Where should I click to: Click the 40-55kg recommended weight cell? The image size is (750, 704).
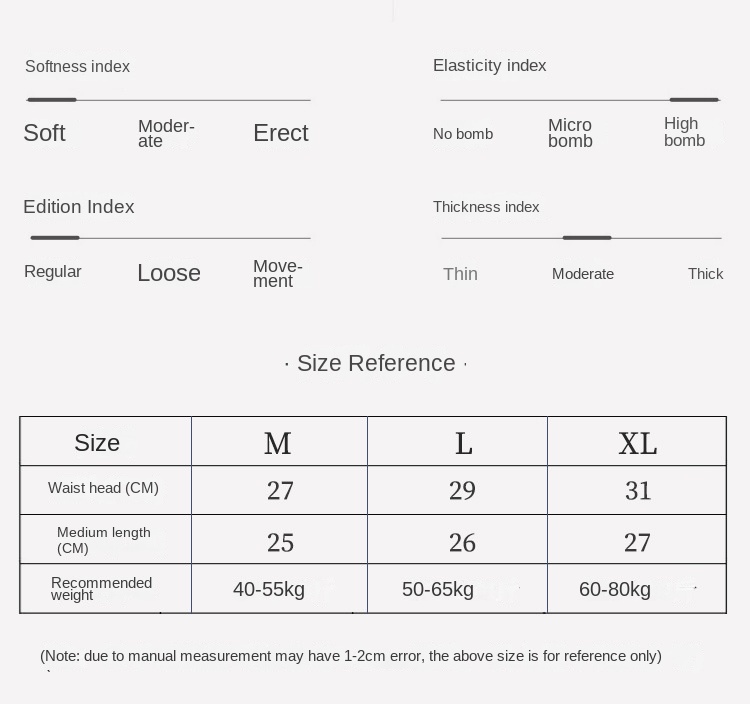(269, 589)
